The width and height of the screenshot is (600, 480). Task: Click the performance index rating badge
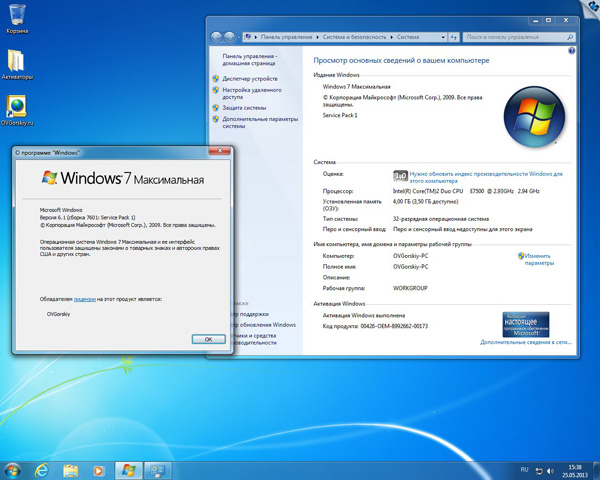tap(400, 176)
